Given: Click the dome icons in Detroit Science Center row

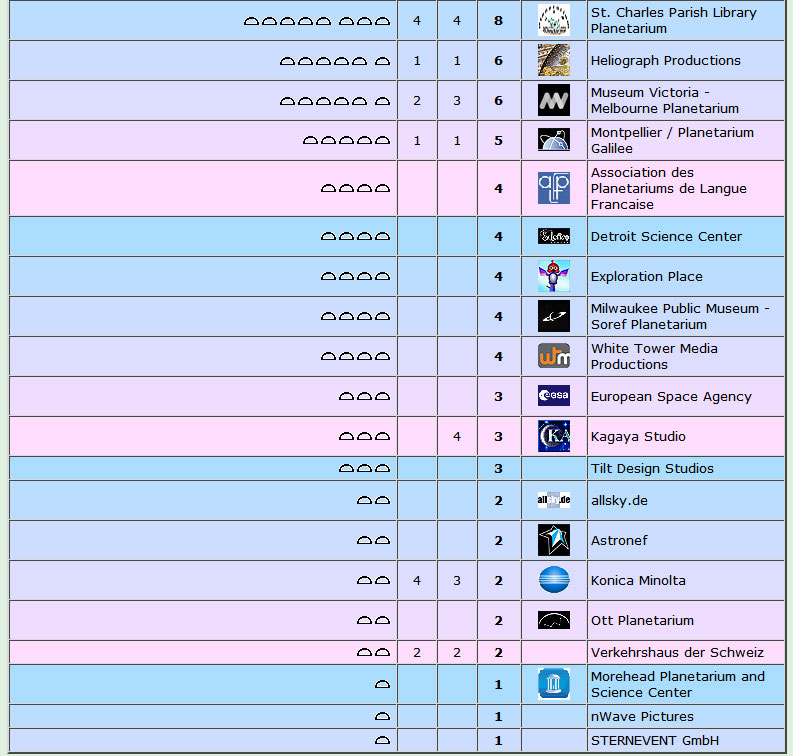Looking at the screenshot, I should click(356, 236).
